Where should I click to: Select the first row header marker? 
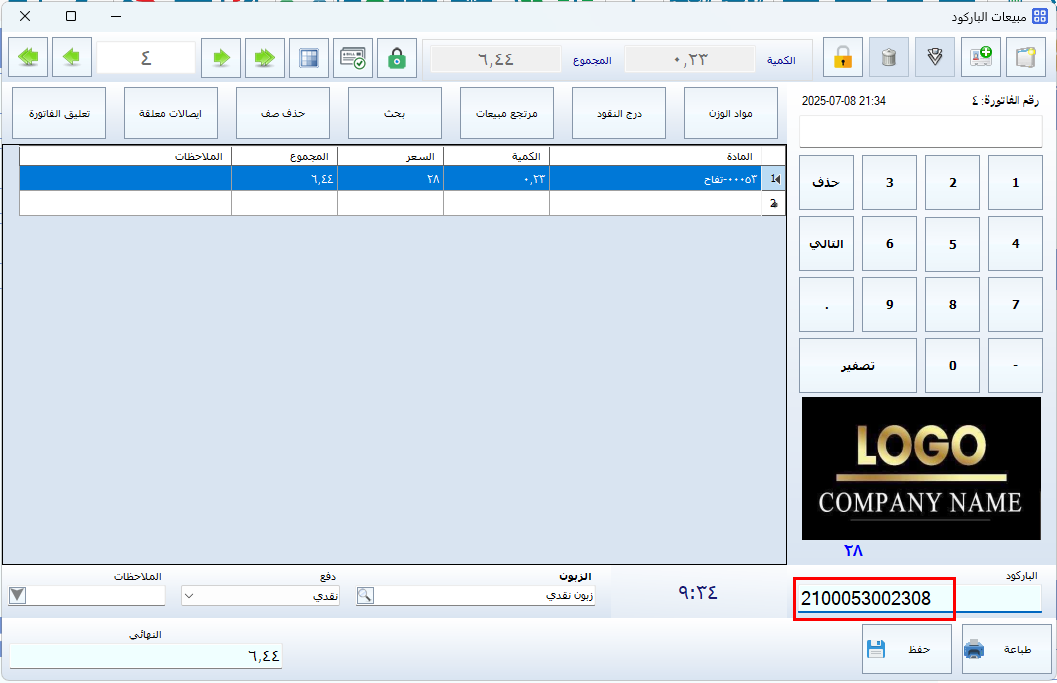[774, 179]
